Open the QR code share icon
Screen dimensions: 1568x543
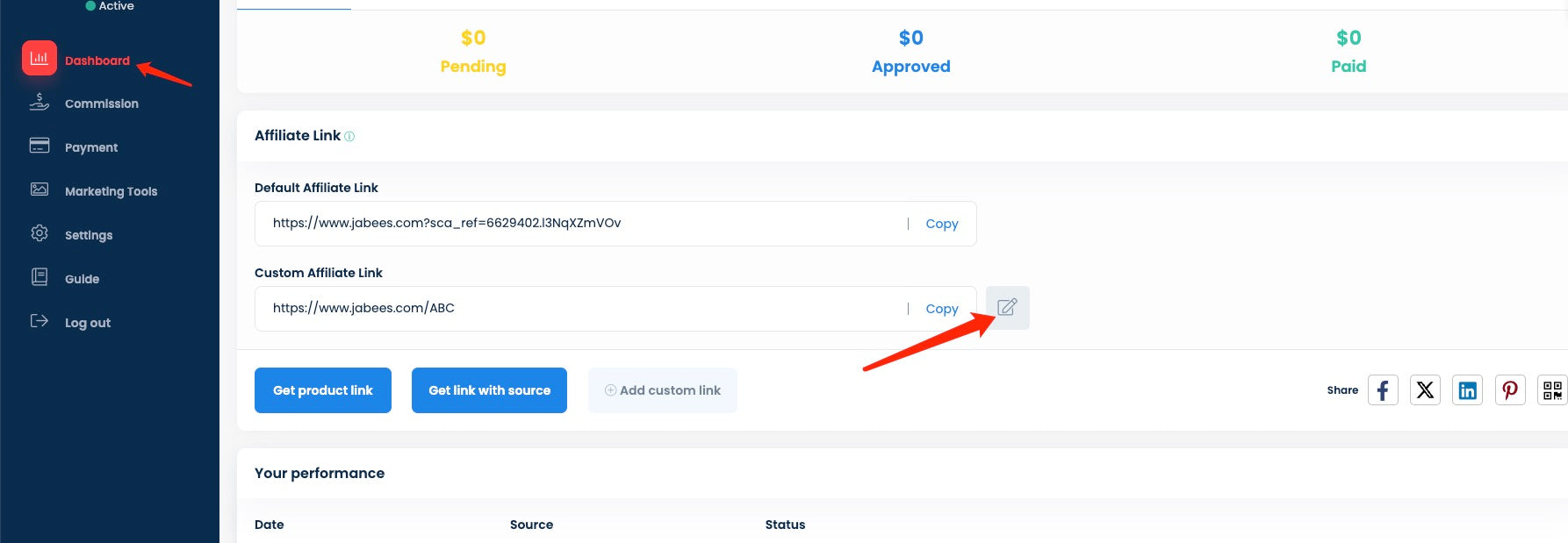1552,390
